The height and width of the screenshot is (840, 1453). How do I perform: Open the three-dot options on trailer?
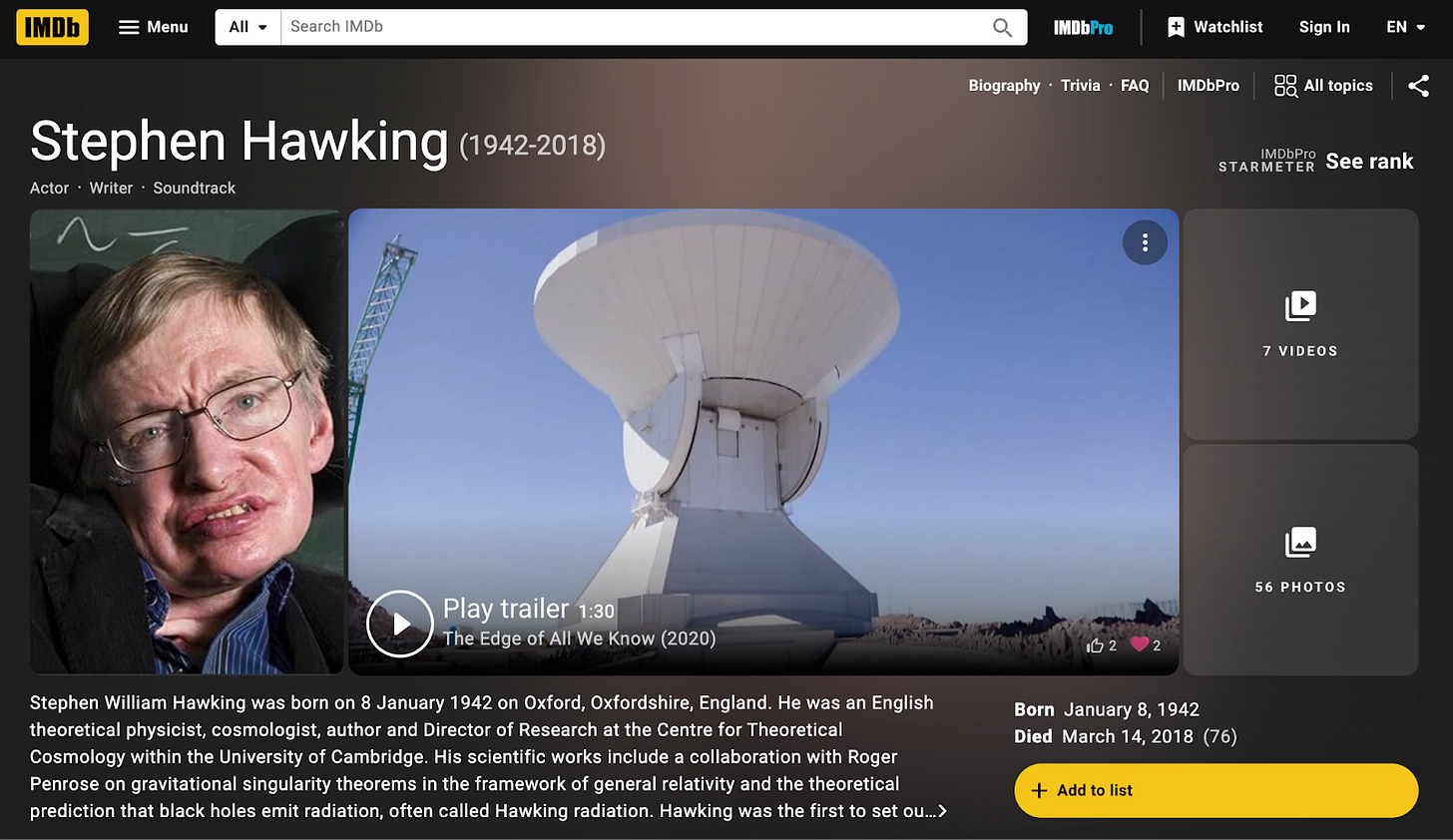pyautogui.click(x=1145, y=242)
